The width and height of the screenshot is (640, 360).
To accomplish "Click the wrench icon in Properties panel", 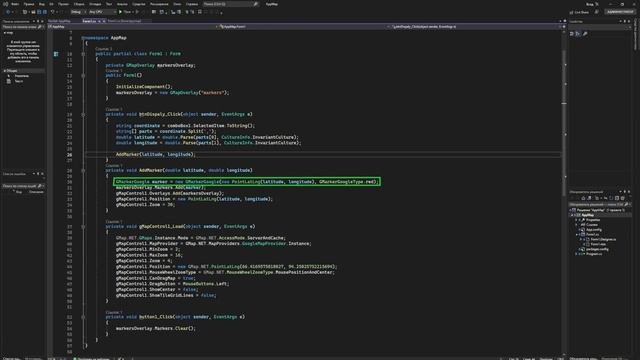I will click(x=585, y=34).
